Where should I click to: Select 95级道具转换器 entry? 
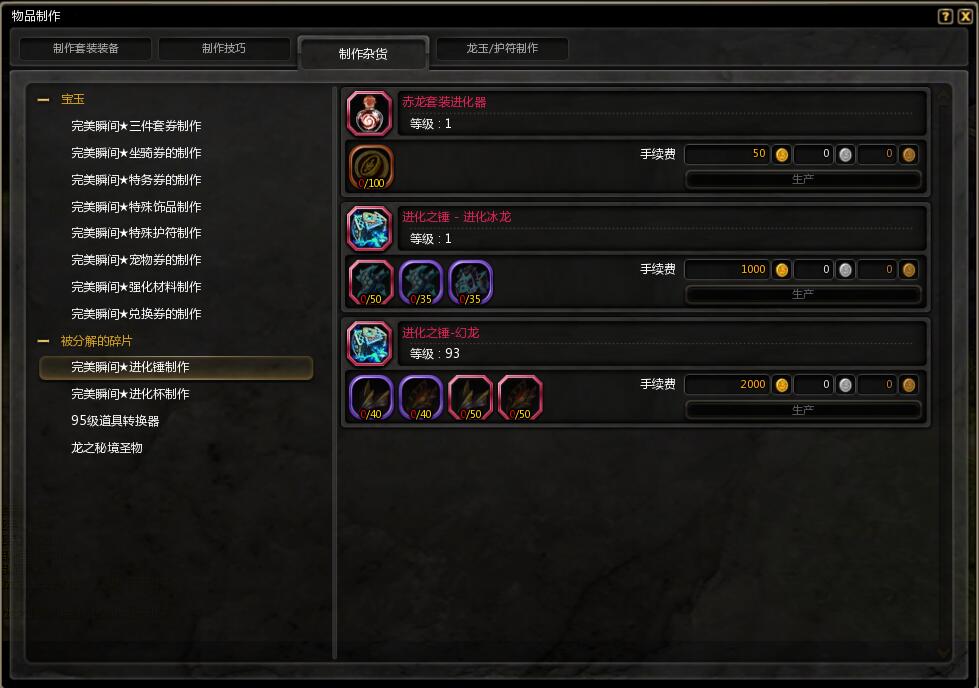pyautogui.click(x=115, y=421)
